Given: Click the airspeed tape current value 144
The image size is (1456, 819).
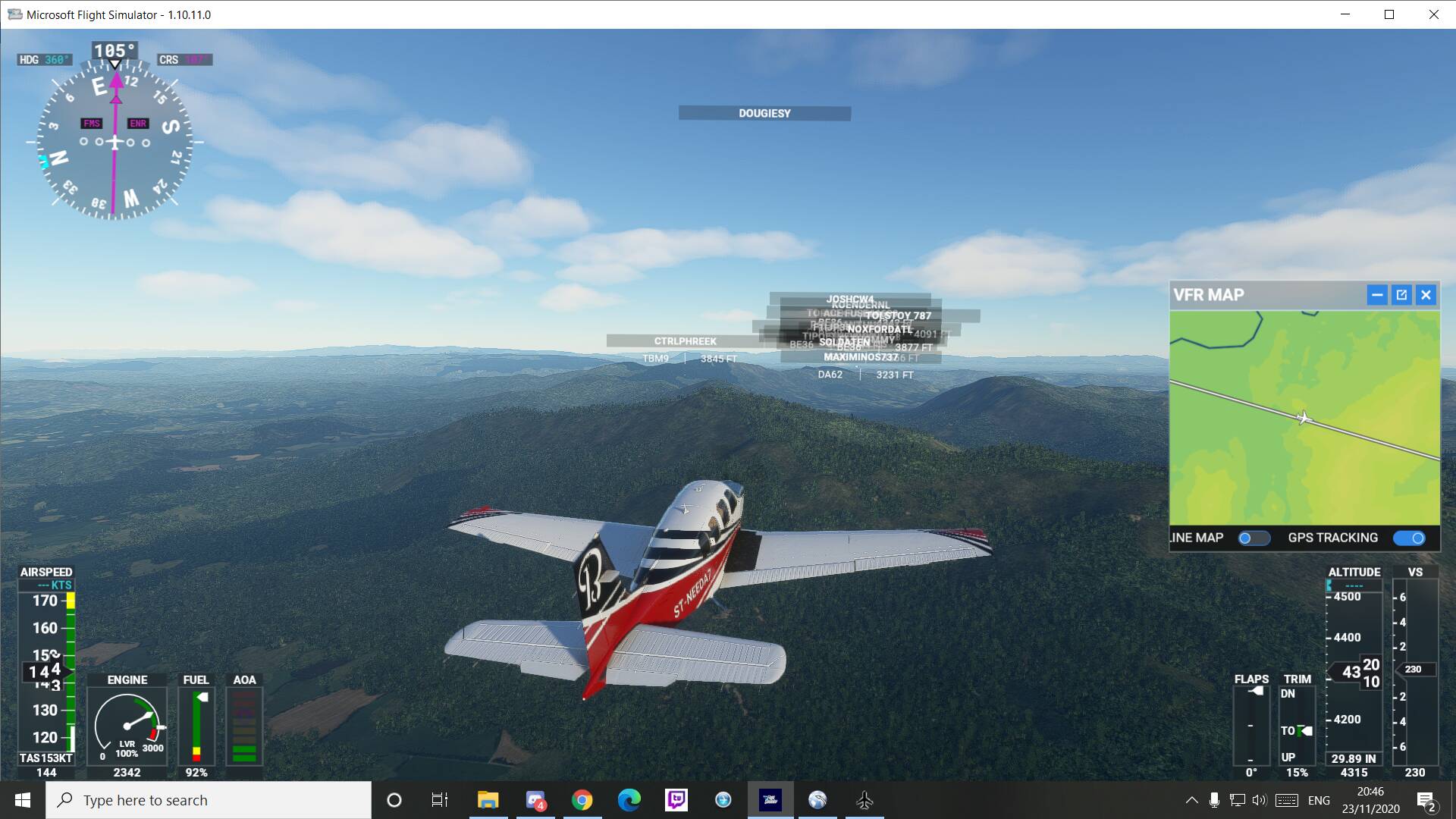Looking at the screenshot, I should [45, 671].
